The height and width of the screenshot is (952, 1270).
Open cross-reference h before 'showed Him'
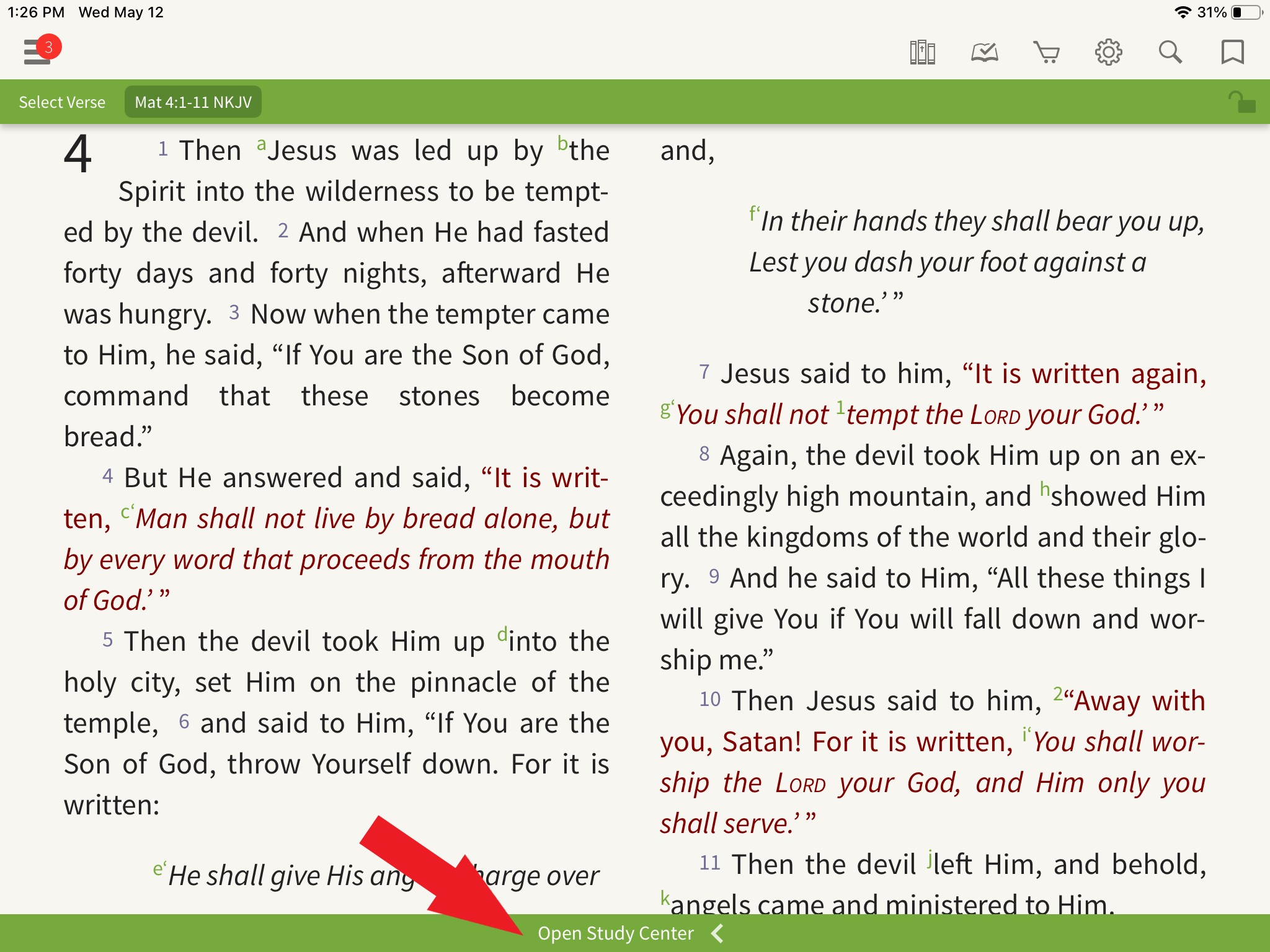(x=1045, y=489)
